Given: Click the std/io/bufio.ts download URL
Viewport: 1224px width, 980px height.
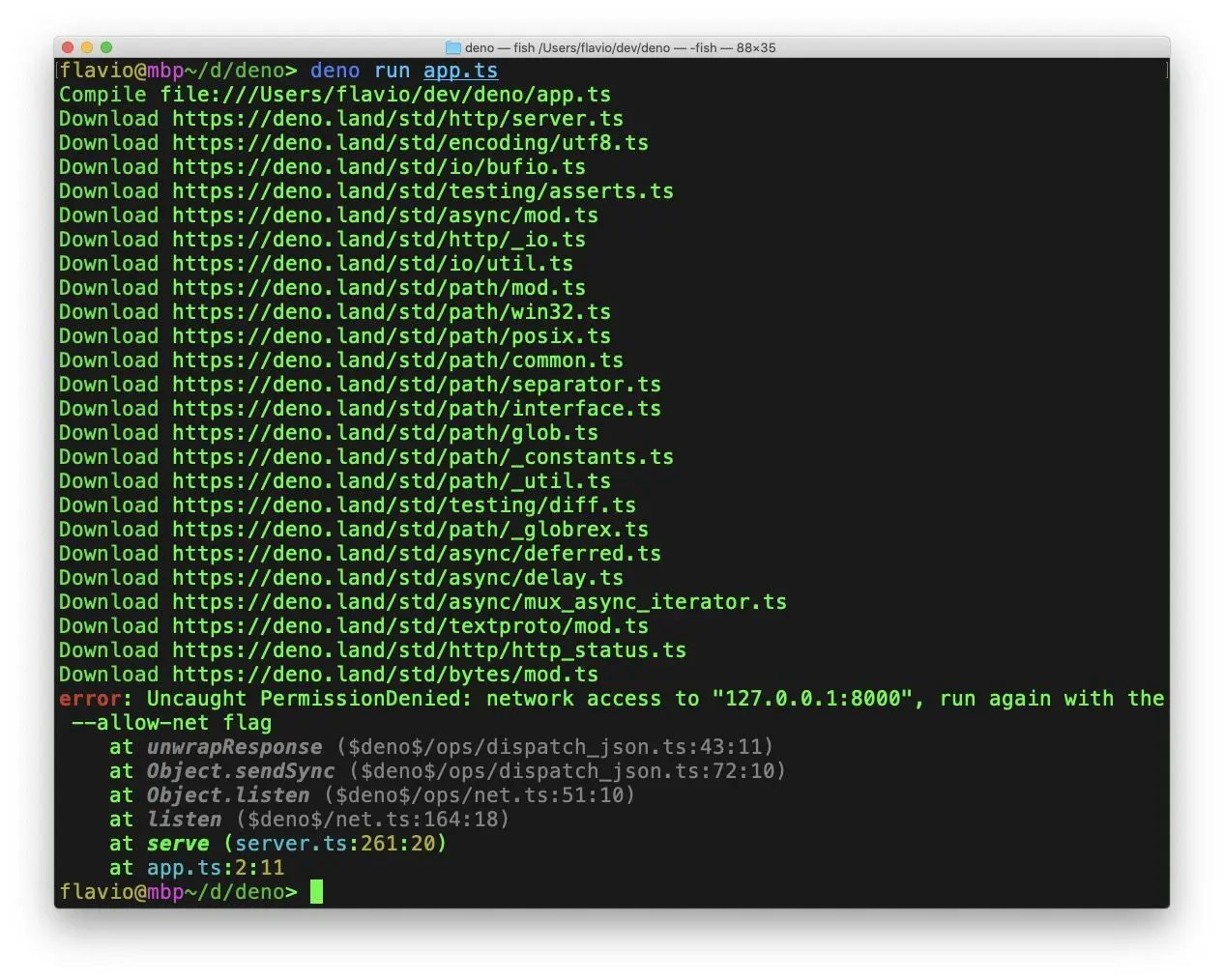Looking at the screenshot, I should tap(379, 167).
